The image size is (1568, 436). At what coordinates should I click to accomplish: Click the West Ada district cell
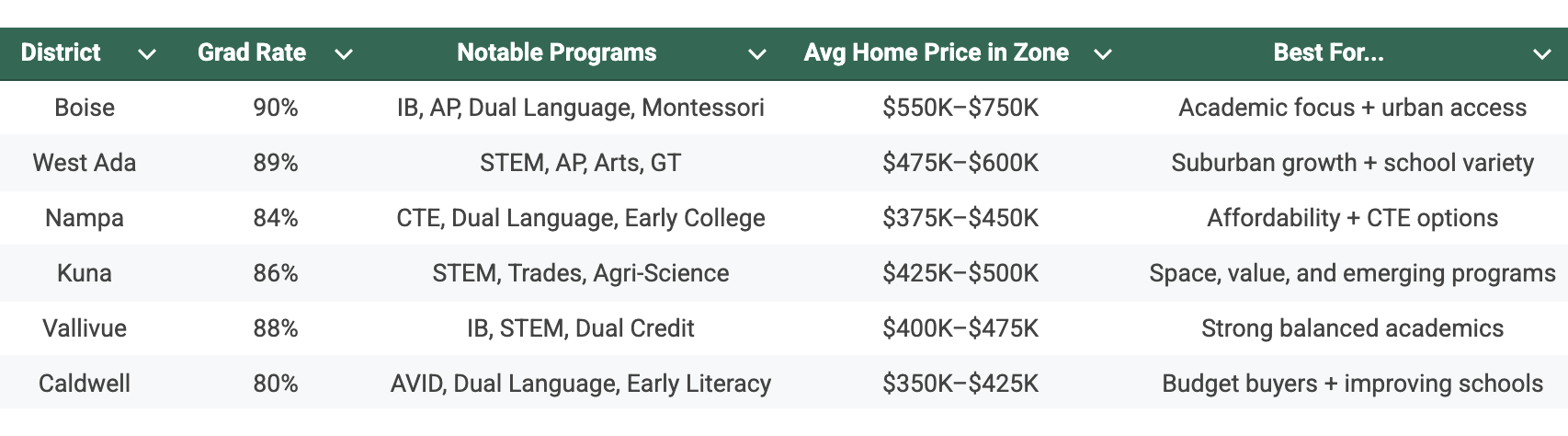pos(85,163)
